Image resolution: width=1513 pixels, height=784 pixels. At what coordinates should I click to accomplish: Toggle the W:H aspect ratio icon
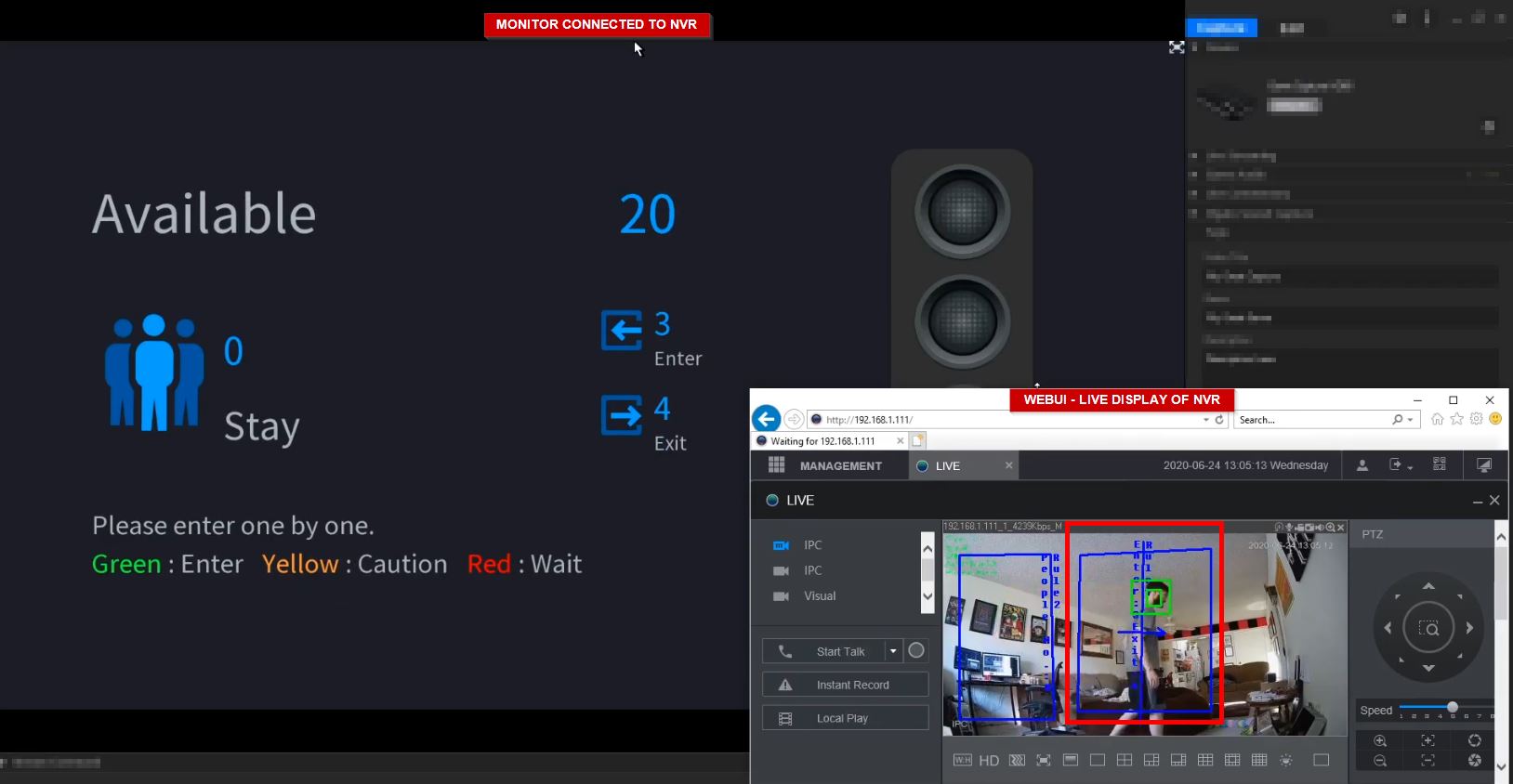click(x=963, y=760)
